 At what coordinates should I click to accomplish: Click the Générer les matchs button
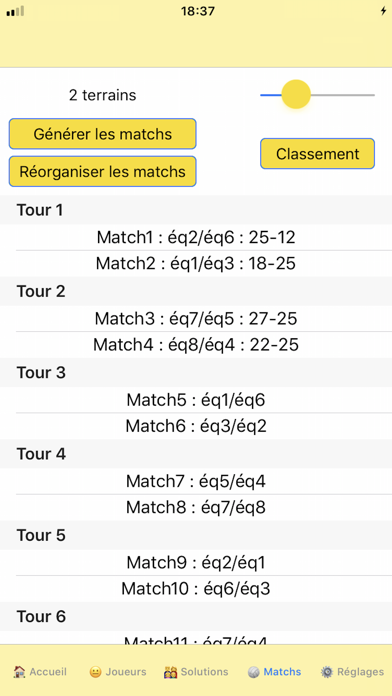tap(103, 134)
